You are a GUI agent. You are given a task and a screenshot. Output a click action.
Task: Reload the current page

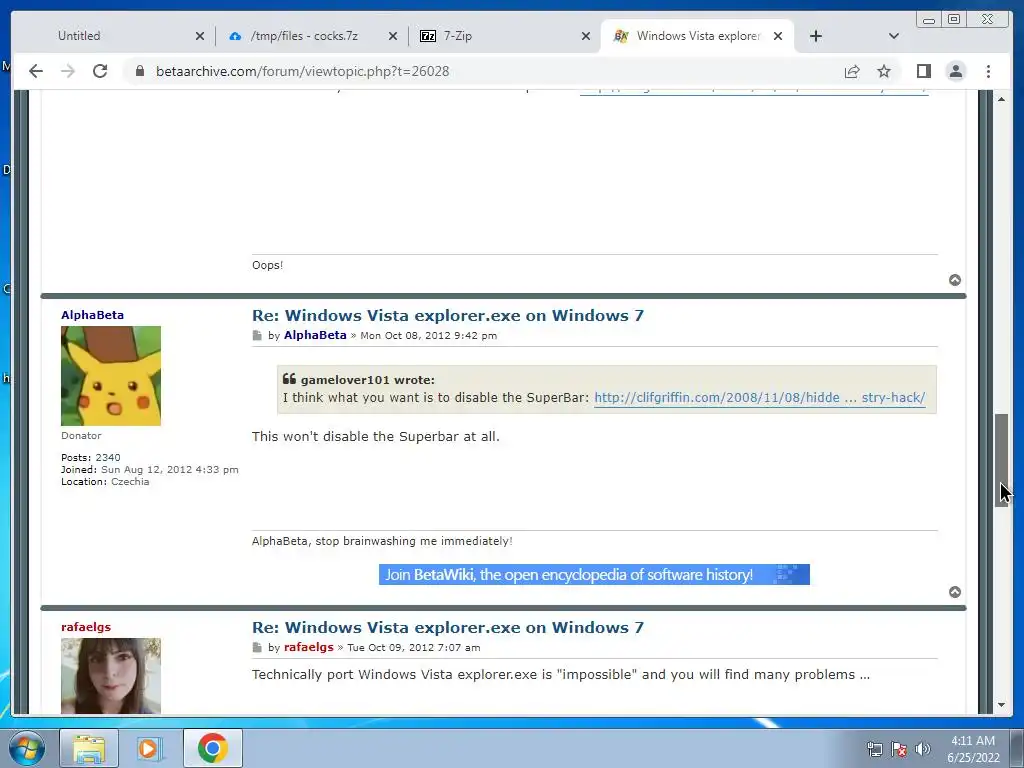coord(100,71)
